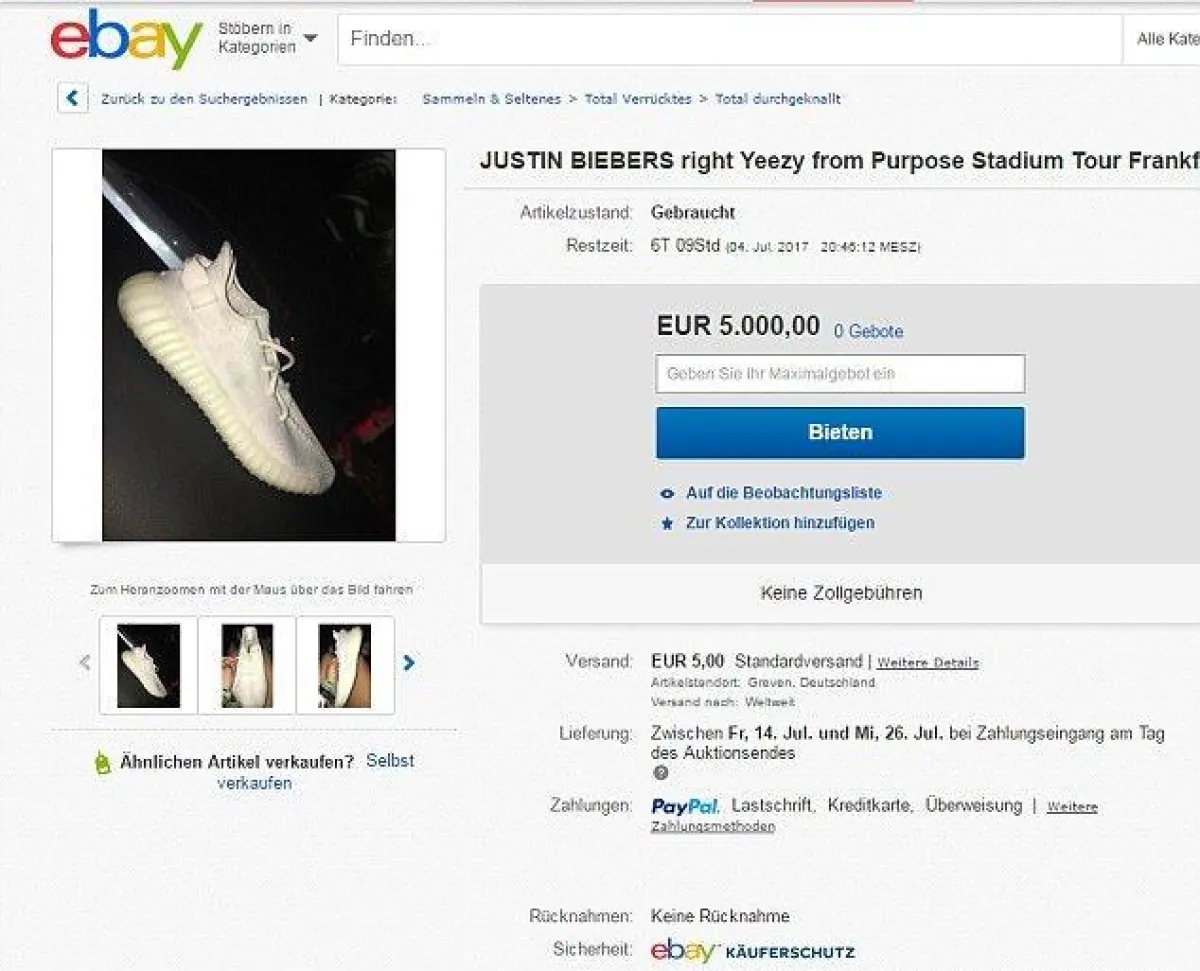1200x971 pixels.
Task: Open the Alle Kategorien search dropdown
Action: point(1167,40)
